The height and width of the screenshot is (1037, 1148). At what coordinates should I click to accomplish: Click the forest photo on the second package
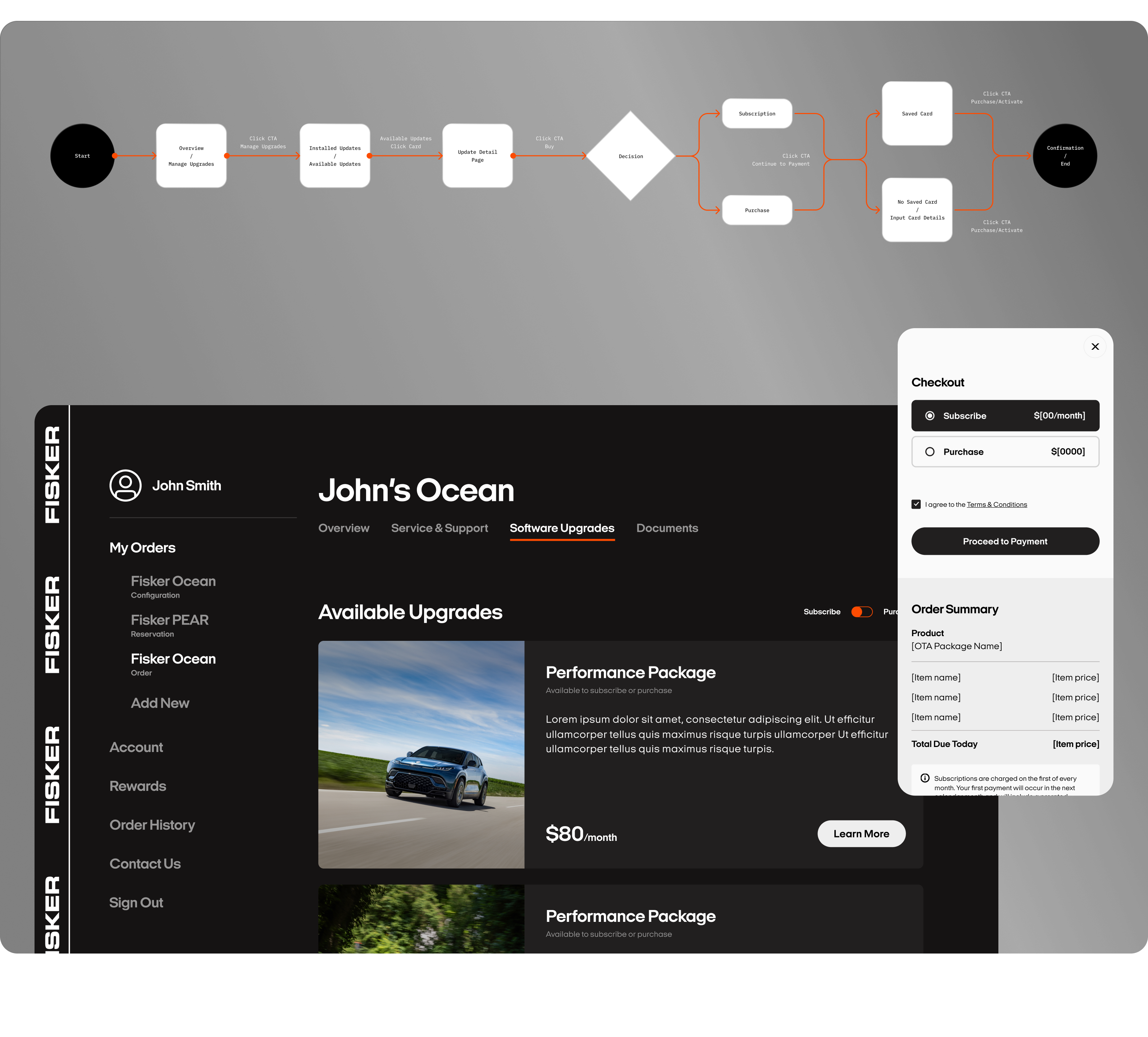point(421,919)
